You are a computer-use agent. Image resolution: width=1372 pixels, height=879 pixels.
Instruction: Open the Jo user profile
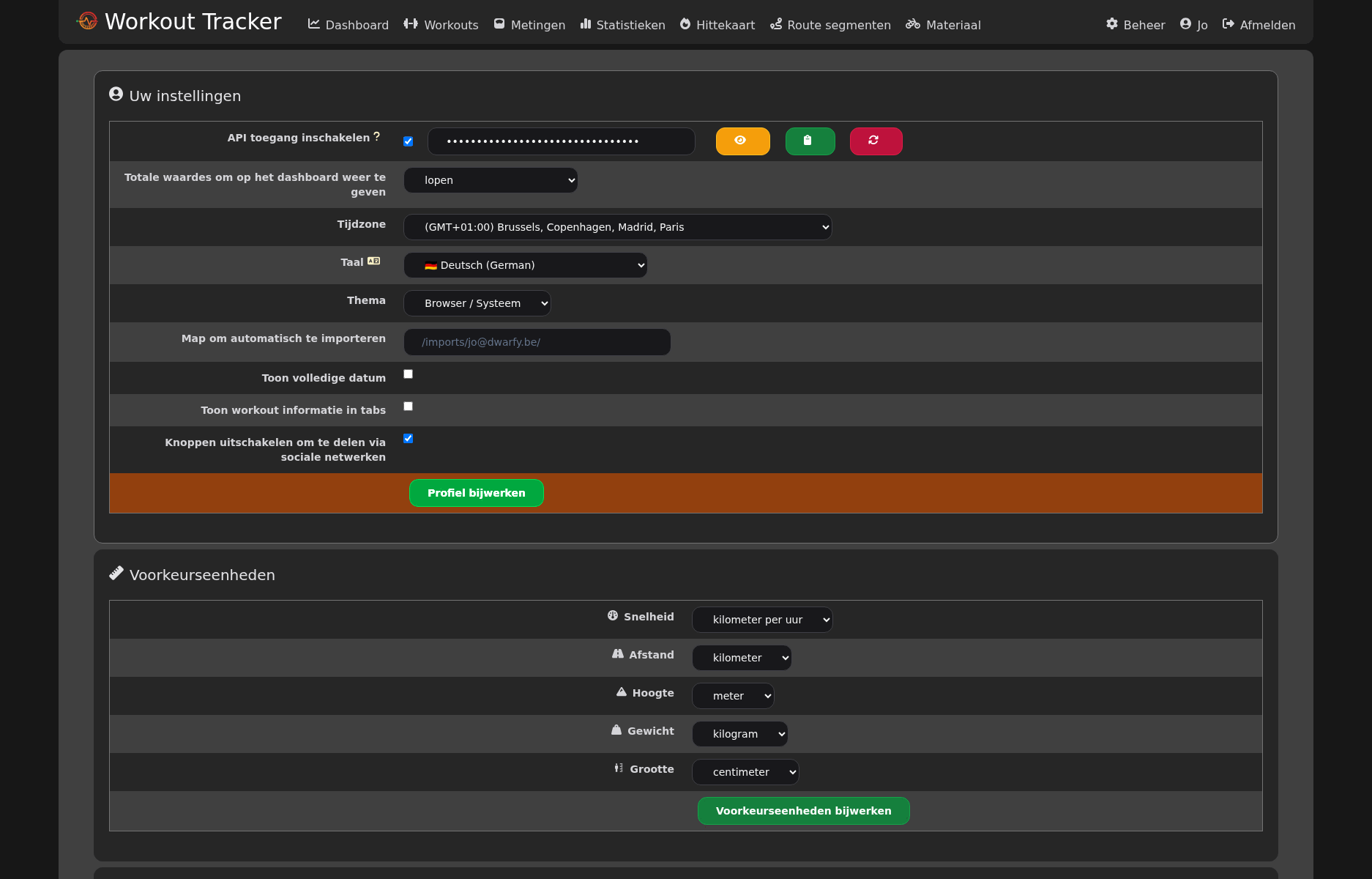(1193, 25)
